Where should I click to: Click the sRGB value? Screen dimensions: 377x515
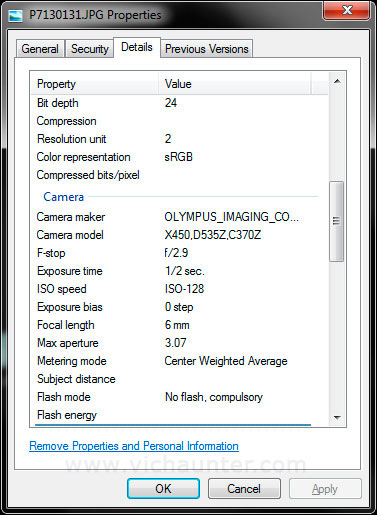pos(178,157)
